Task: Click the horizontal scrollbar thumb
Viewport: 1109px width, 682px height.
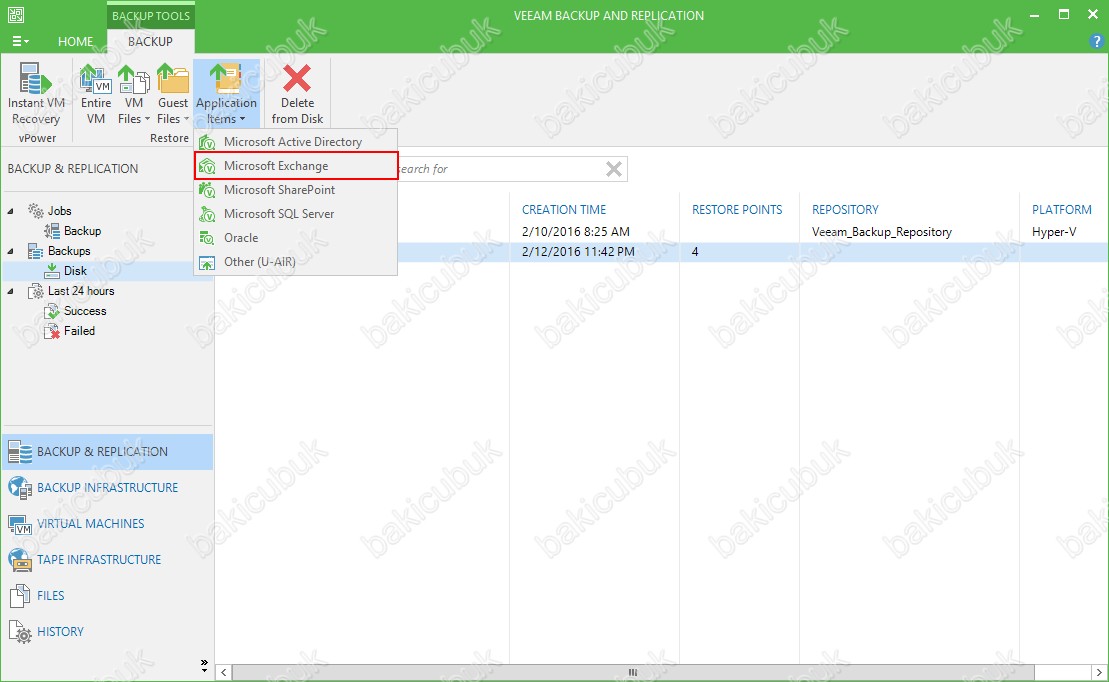Action: (x=633, y=672)
